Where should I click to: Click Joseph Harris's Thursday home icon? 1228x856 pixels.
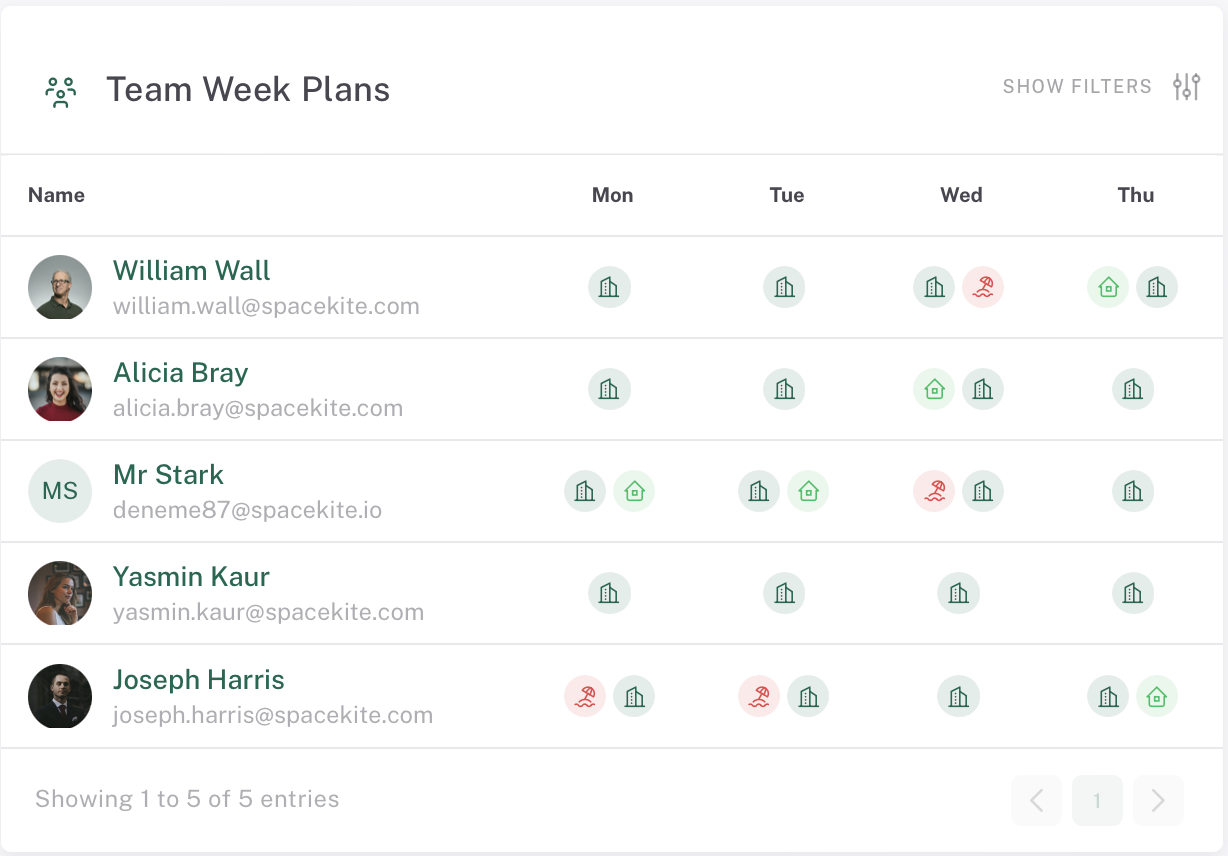(1157, 696)
